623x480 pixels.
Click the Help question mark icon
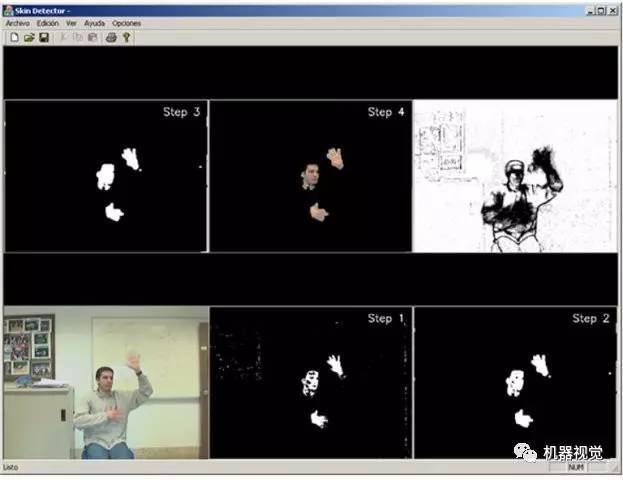pyautogui.click(x=126, y=38)
